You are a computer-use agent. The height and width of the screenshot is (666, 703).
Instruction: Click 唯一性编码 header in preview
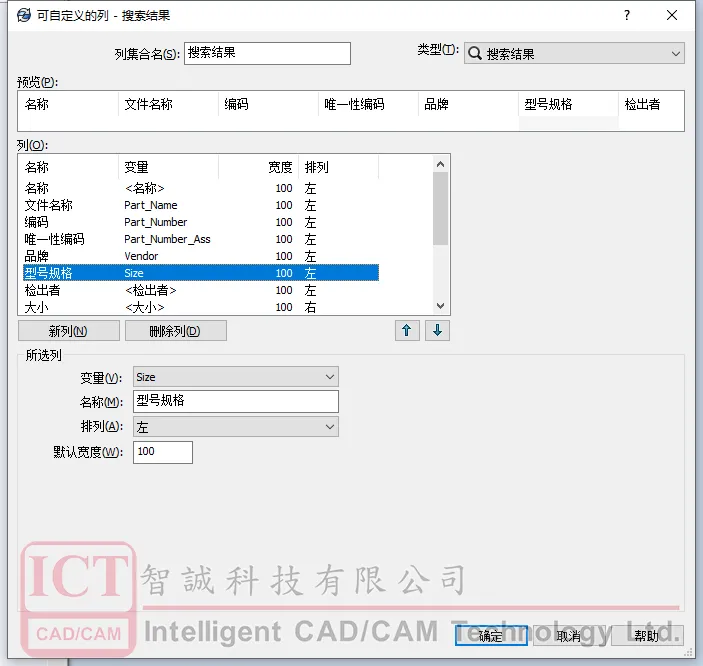(x=369, y=104)
